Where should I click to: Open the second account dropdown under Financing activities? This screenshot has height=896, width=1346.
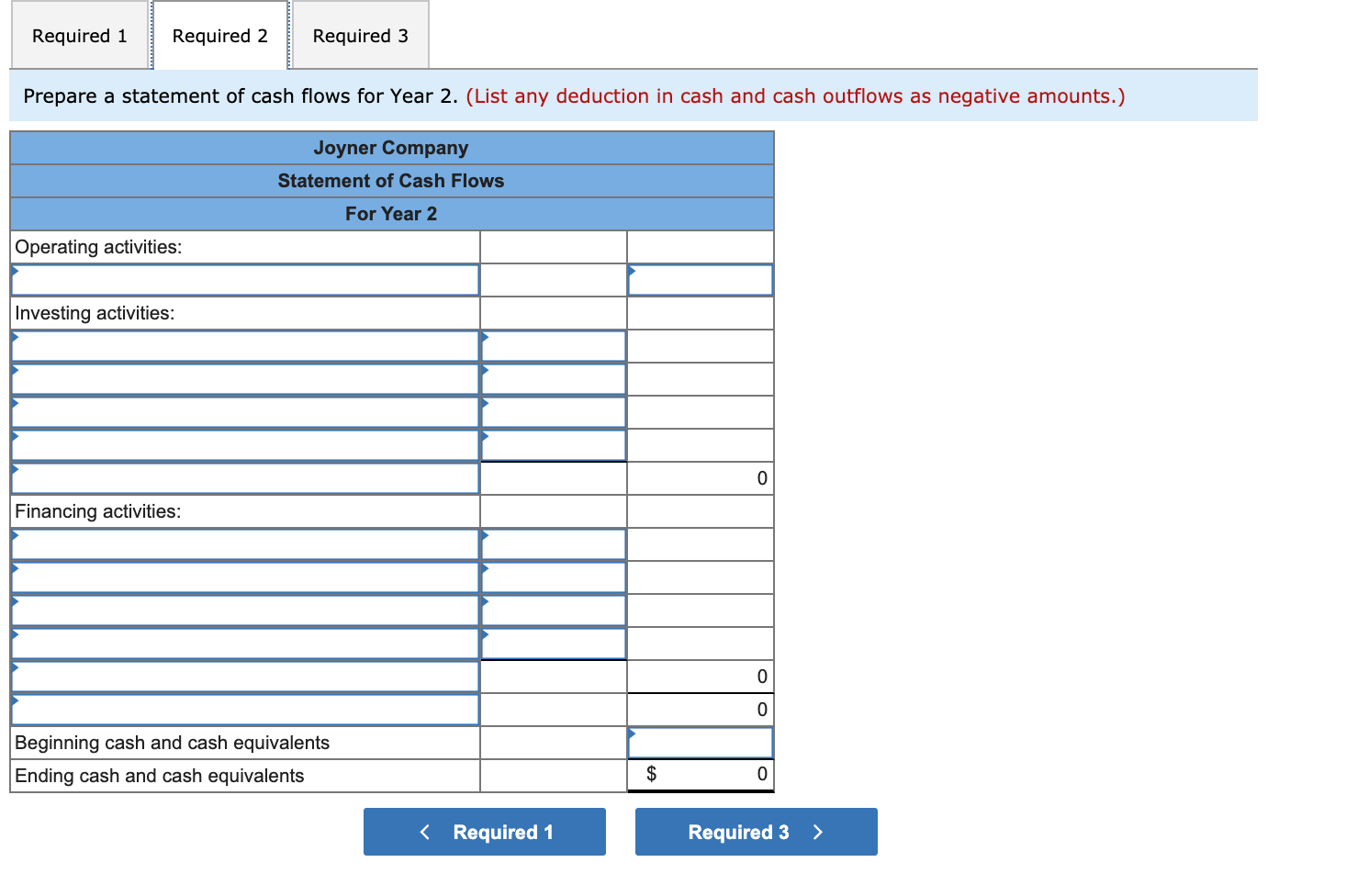tap(244, 577)
